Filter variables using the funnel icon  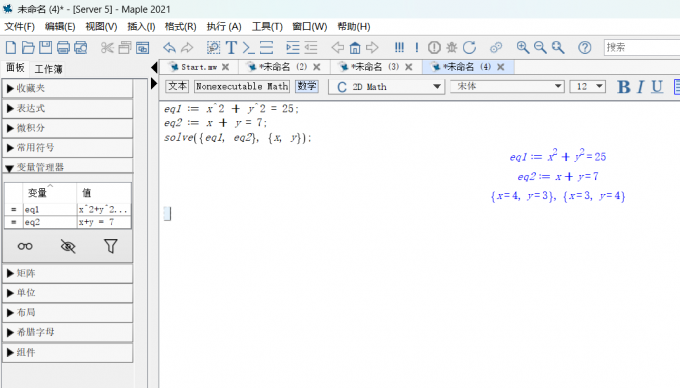[111, 246]
